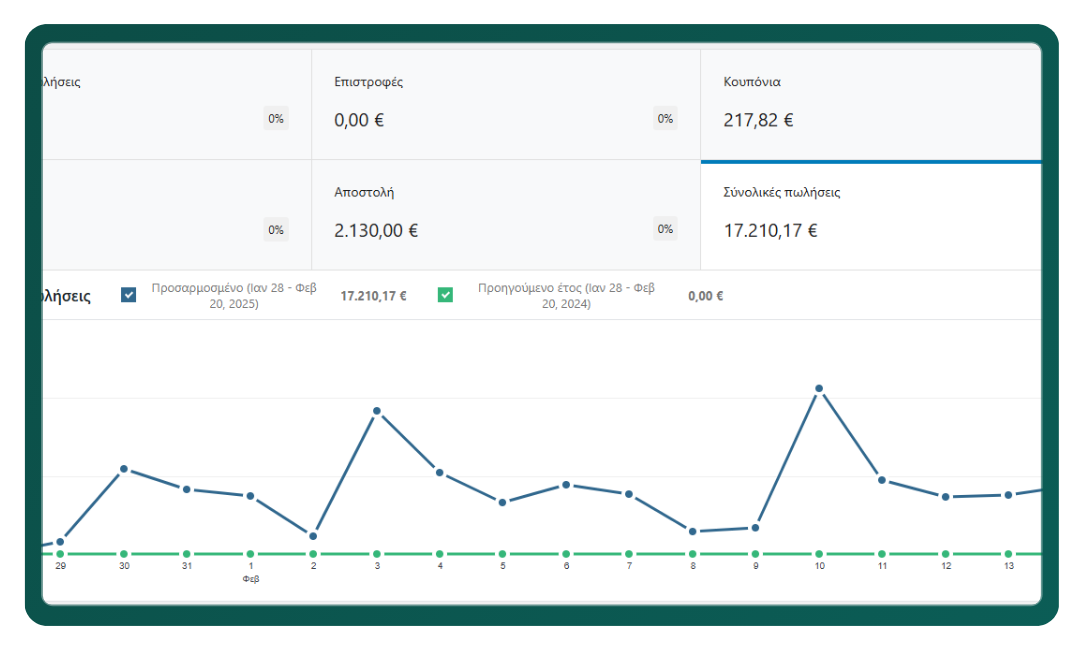Click the blue data point above day 30
The height and width of the screenshot is (650, 1080).
coord(124,469)
